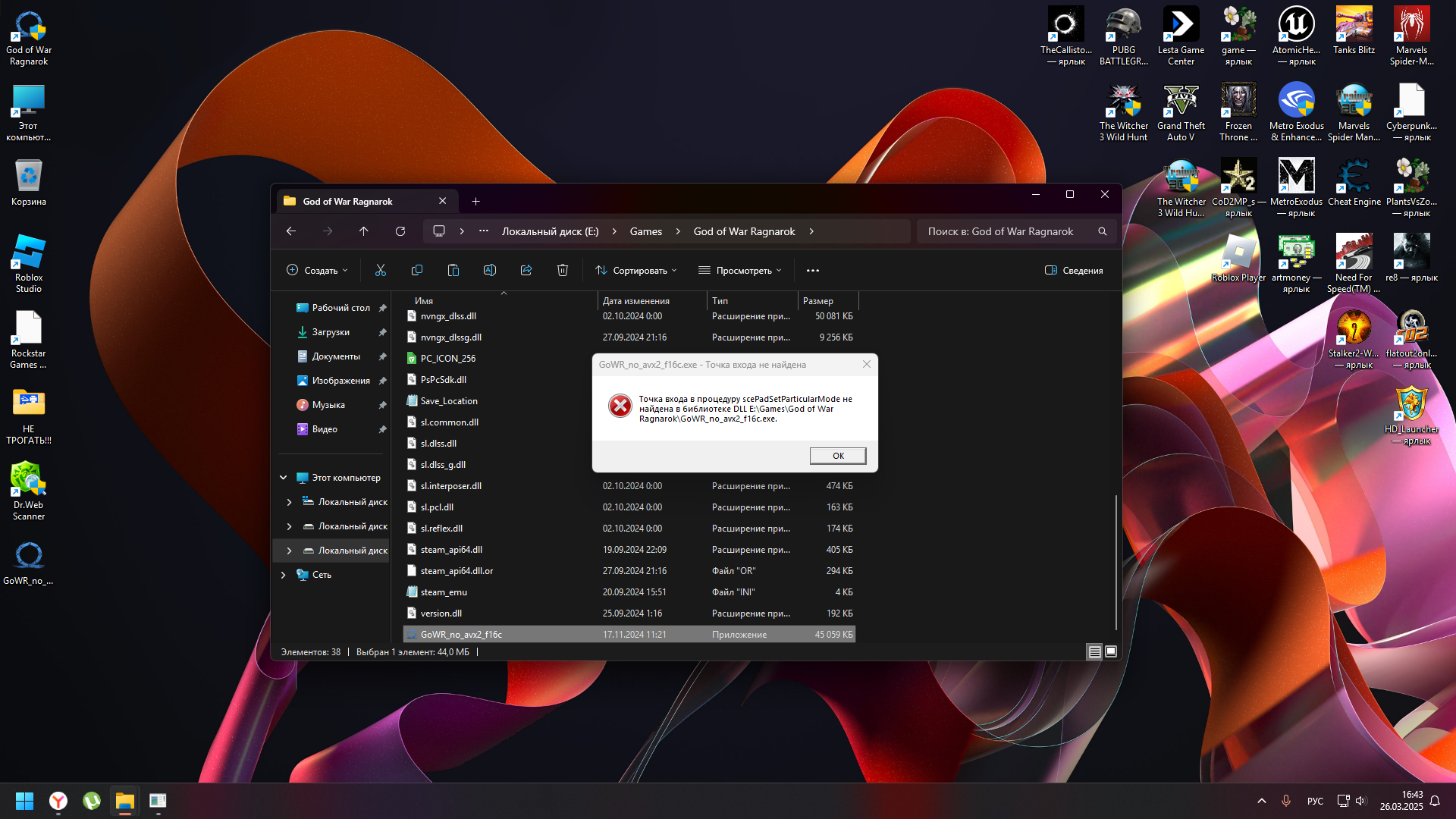The image size is (1456, 819).
Task: Click the Paste clipboard icon
Action: coord(453,270)
